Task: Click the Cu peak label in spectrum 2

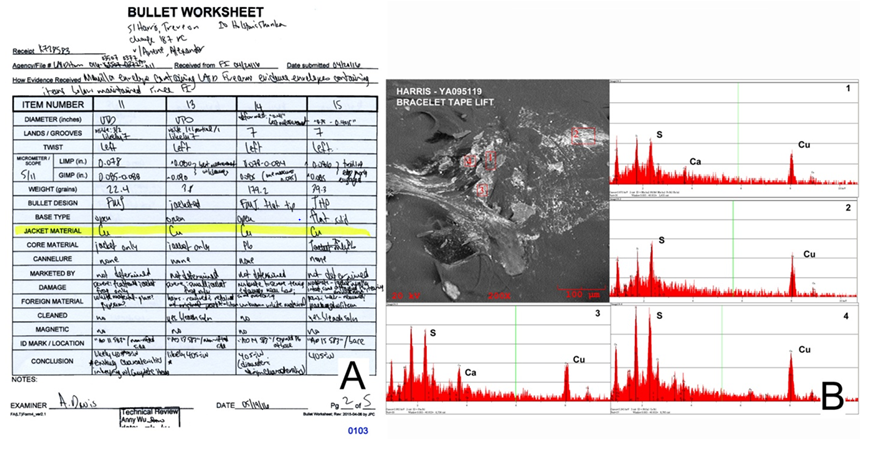Action: click(x=809, y=254)
